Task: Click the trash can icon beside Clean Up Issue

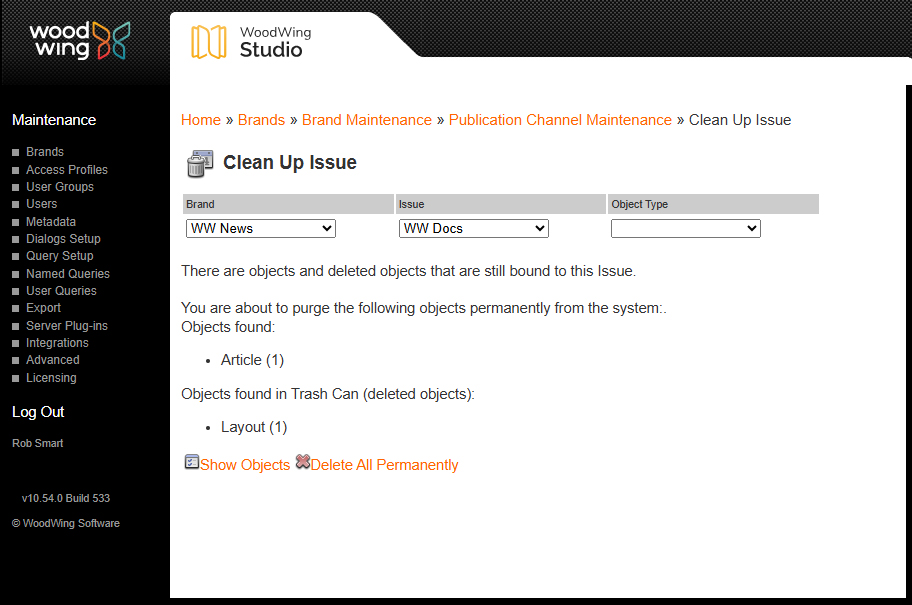Action: (199, 163)
